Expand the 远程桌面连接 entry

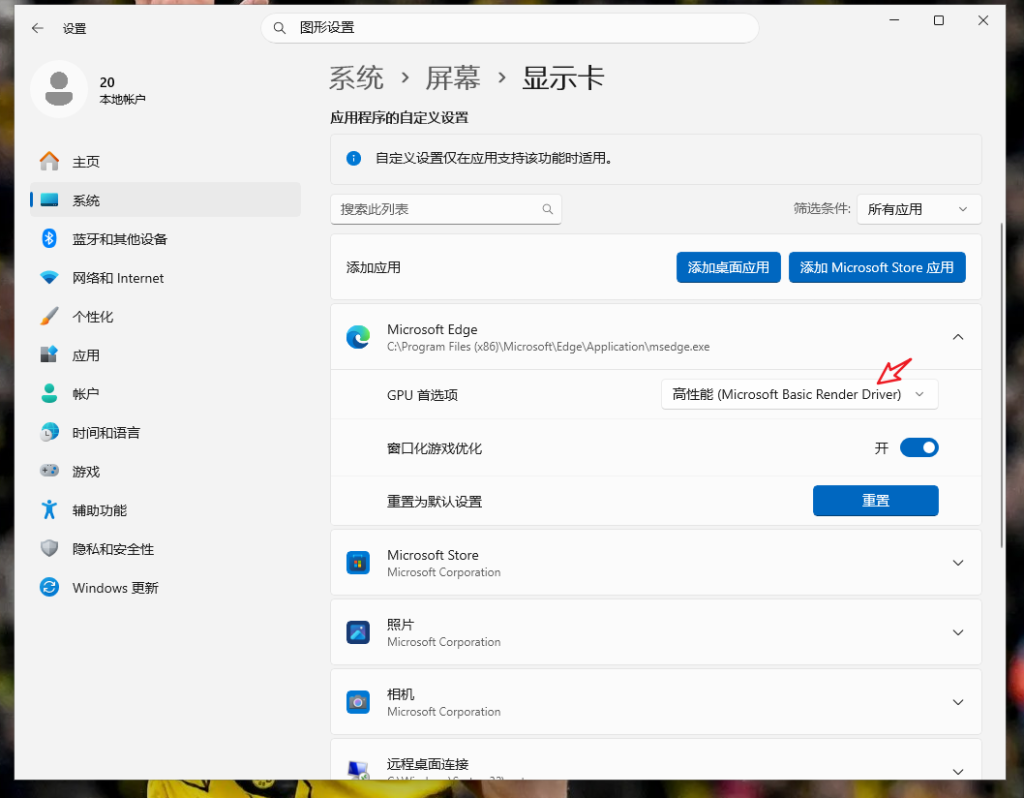pyautogui.click(x=957, y=771)
